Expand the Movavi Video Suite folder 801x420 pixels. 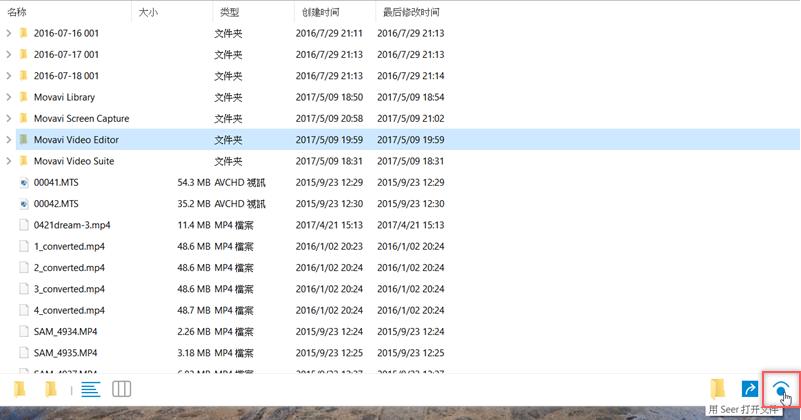[x=8, y=161]
